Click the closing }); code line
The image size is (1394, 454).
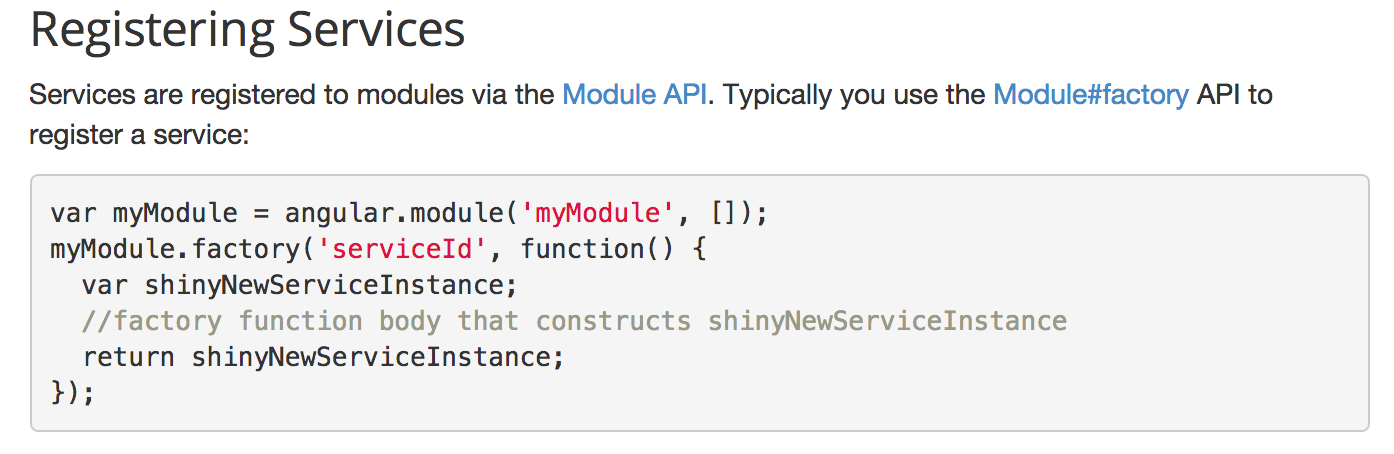point(72,393)
